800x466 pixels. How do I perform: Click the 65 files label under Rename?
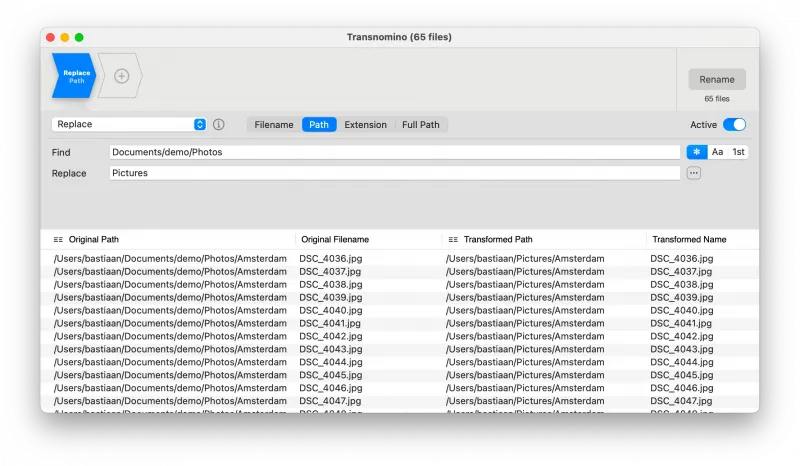point(717,99)
